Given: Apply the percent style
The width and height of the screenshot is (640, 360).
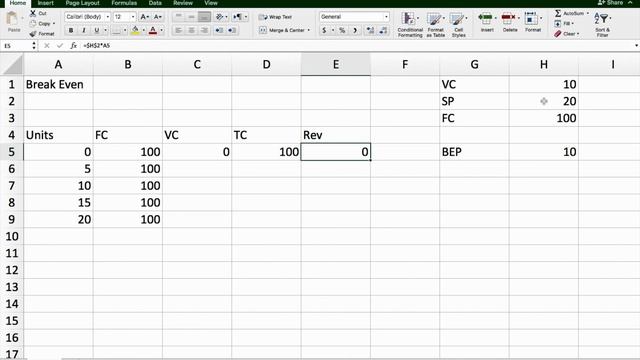Looking at the screenshot, I should point(342,30).
